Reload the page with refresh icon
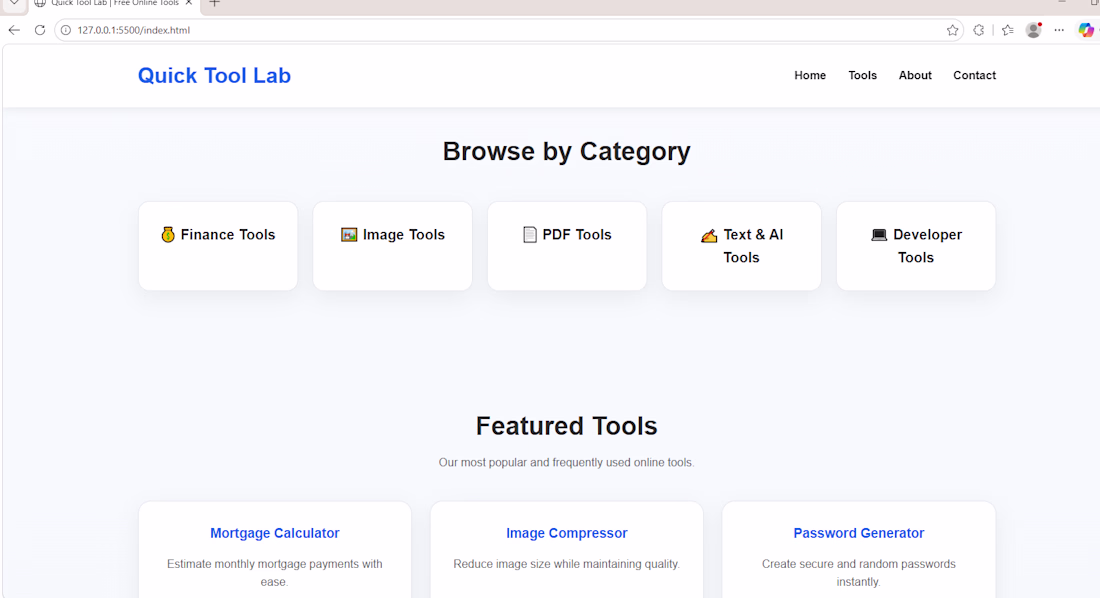 coord(40,30)
